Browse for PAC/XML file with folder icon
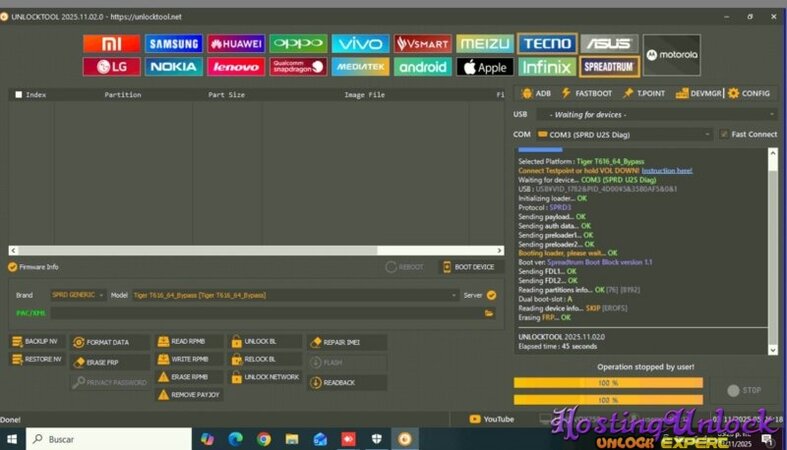 tap(489, 313)
